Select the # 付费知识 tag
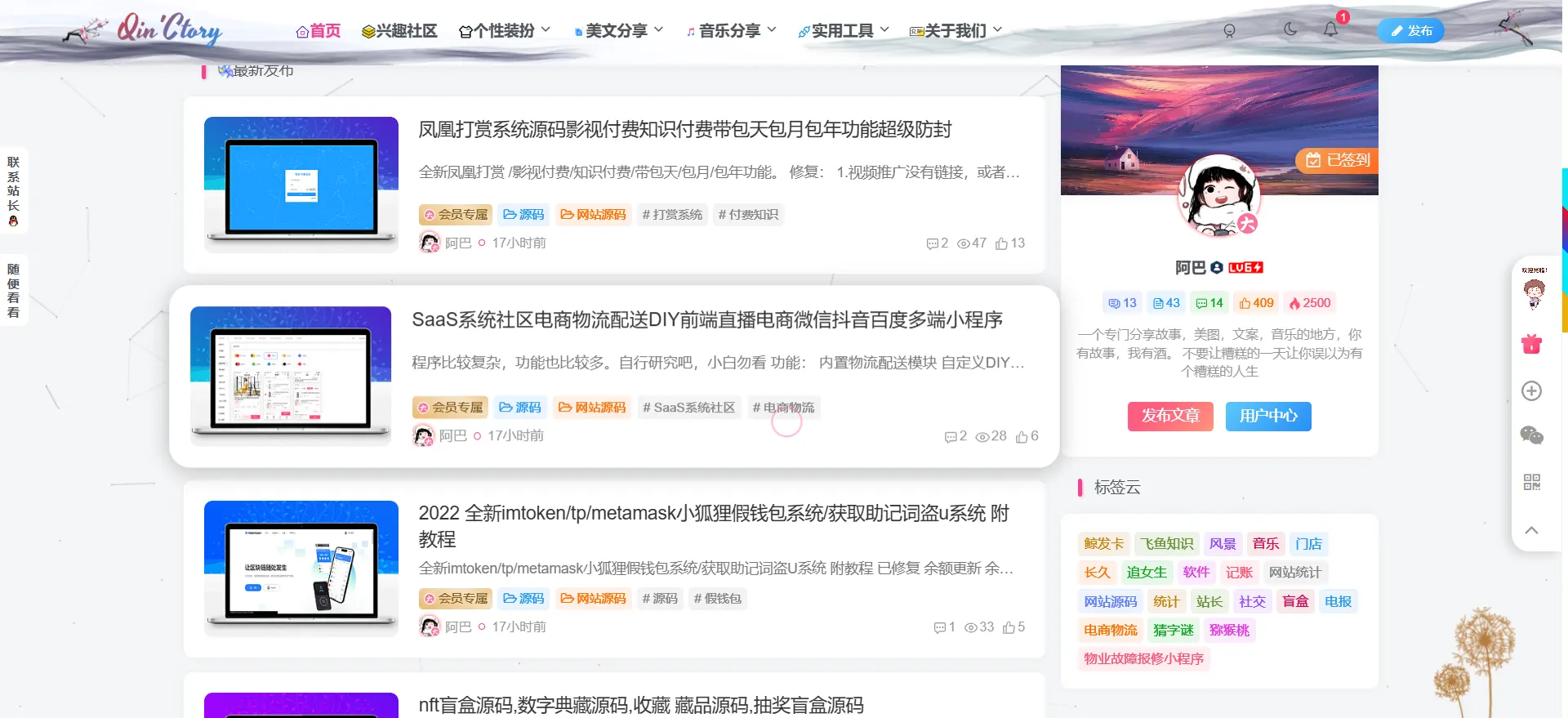This screenshot has width=1568, height=718. 748,215
